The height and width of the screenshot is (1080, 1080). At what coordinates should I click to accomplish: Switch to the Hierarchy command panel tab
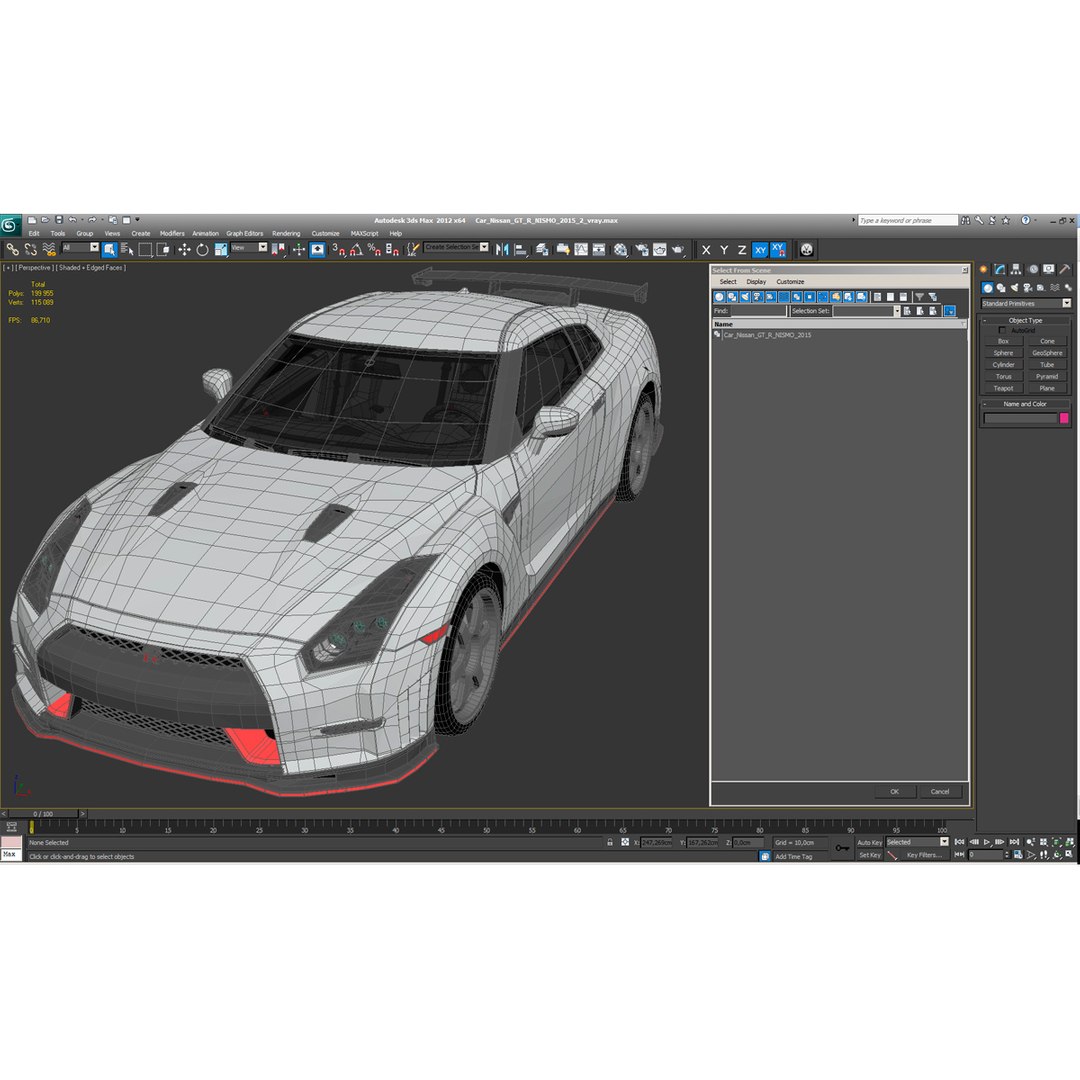pyautogui.click(x=1016, y=269)
